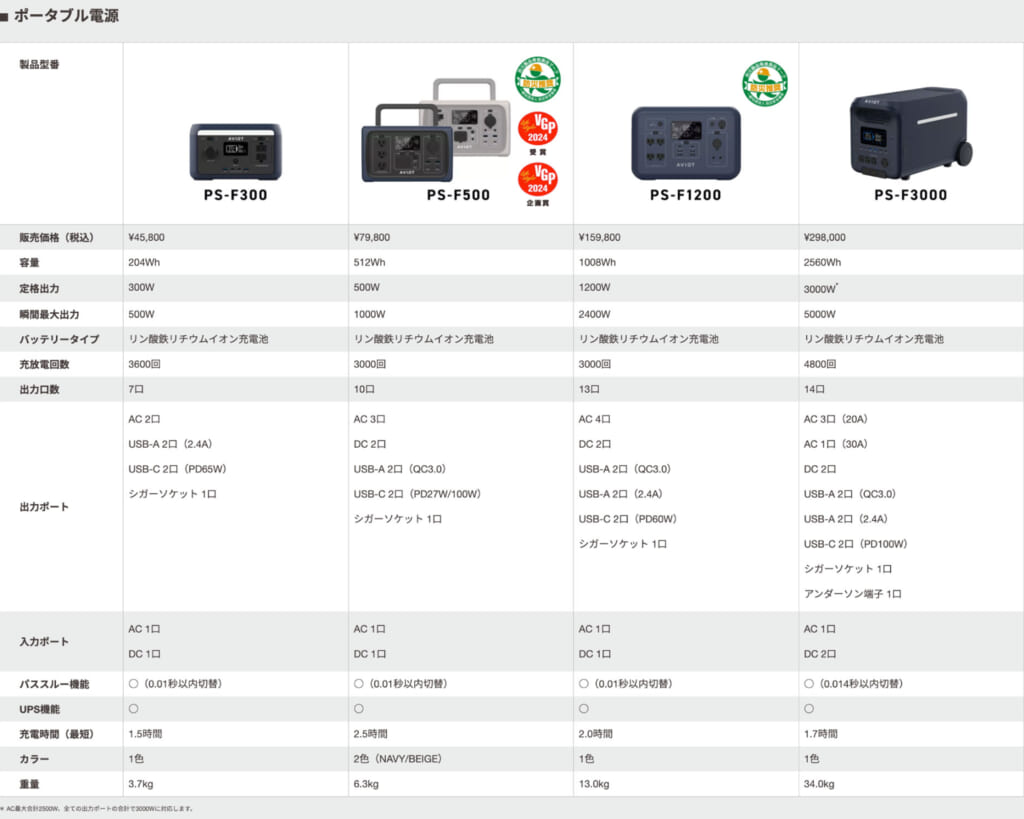Click the 204Wh capacity value
The height and width of the screenshot is (819, 1024).
[144, 262]
